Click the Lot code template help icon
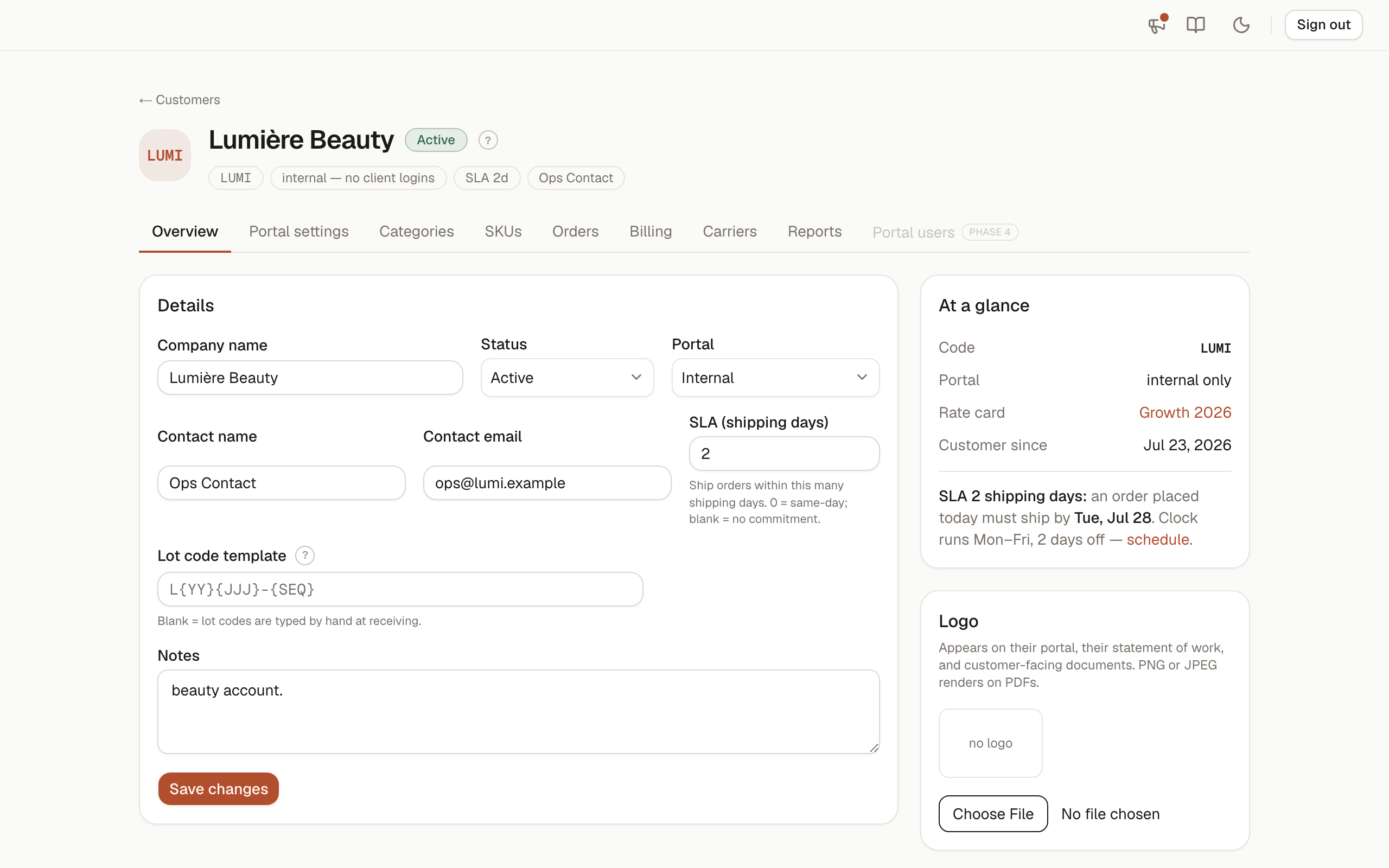This screenshot has width=1389, height=868. (305, 556)
